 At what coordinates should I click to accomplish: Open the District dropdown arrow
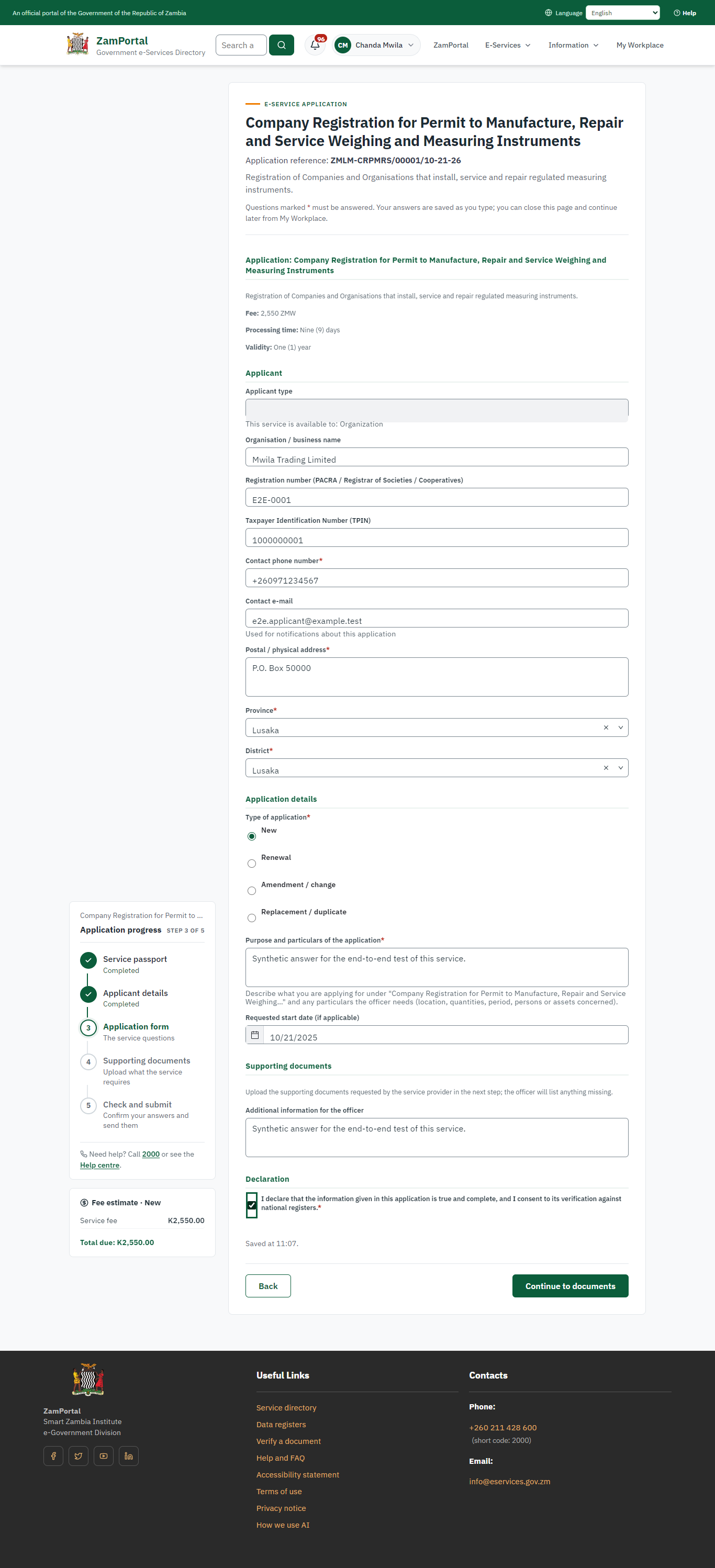point(621,768)
